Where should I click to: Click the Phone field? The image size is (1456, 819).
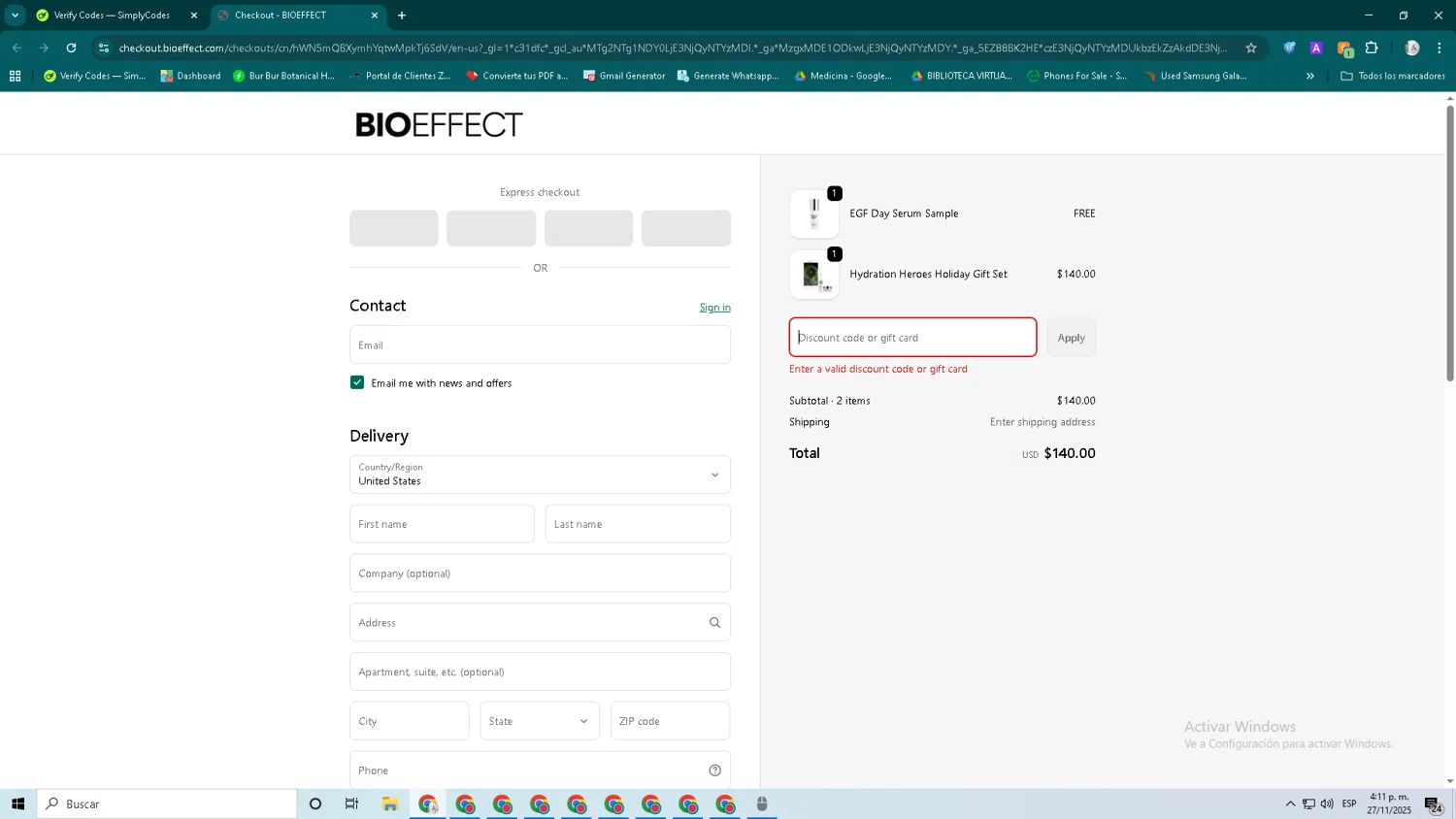[x=540, y=770]
